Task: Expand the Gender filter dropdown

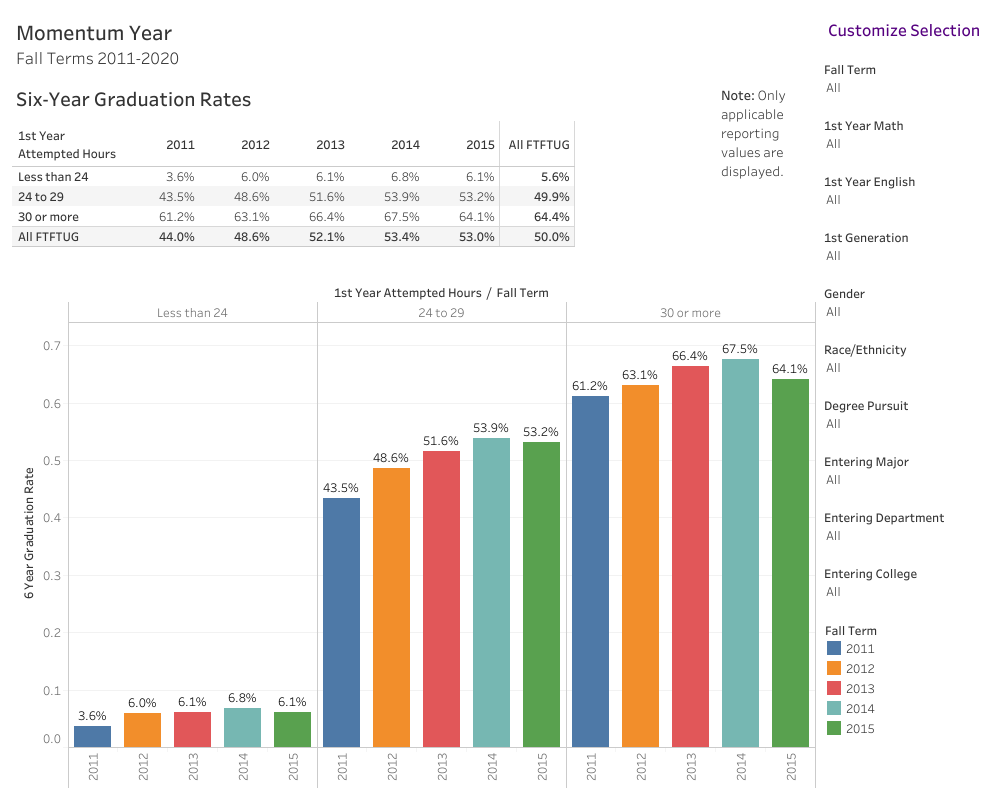Action: (x=900, y=312)
